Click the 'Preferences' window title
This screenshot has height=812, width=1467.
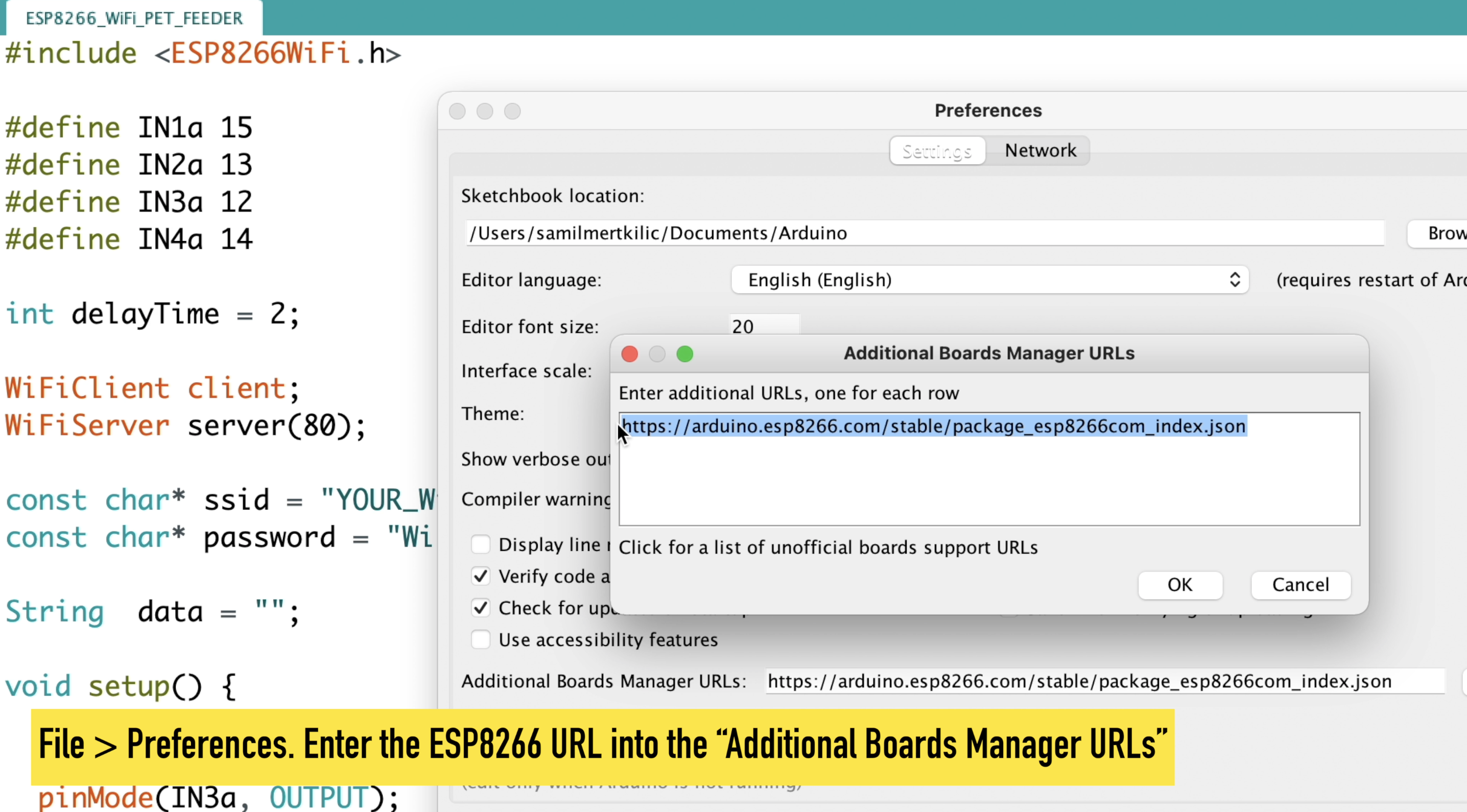[x=988, y=110]
